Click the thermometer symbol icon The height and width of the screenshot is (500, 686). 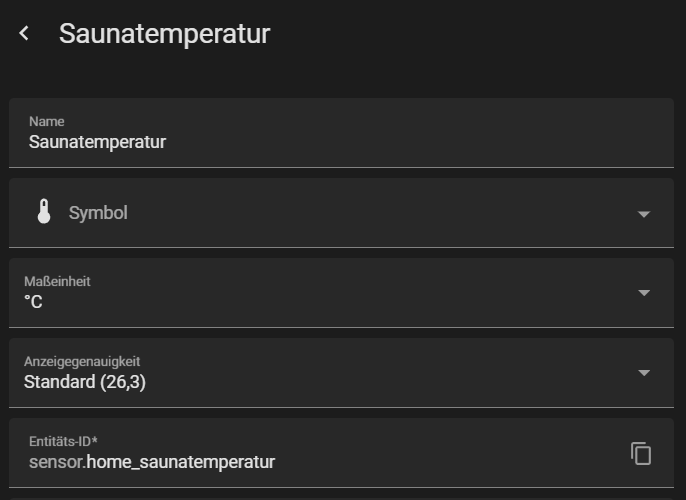coord(42,212)
